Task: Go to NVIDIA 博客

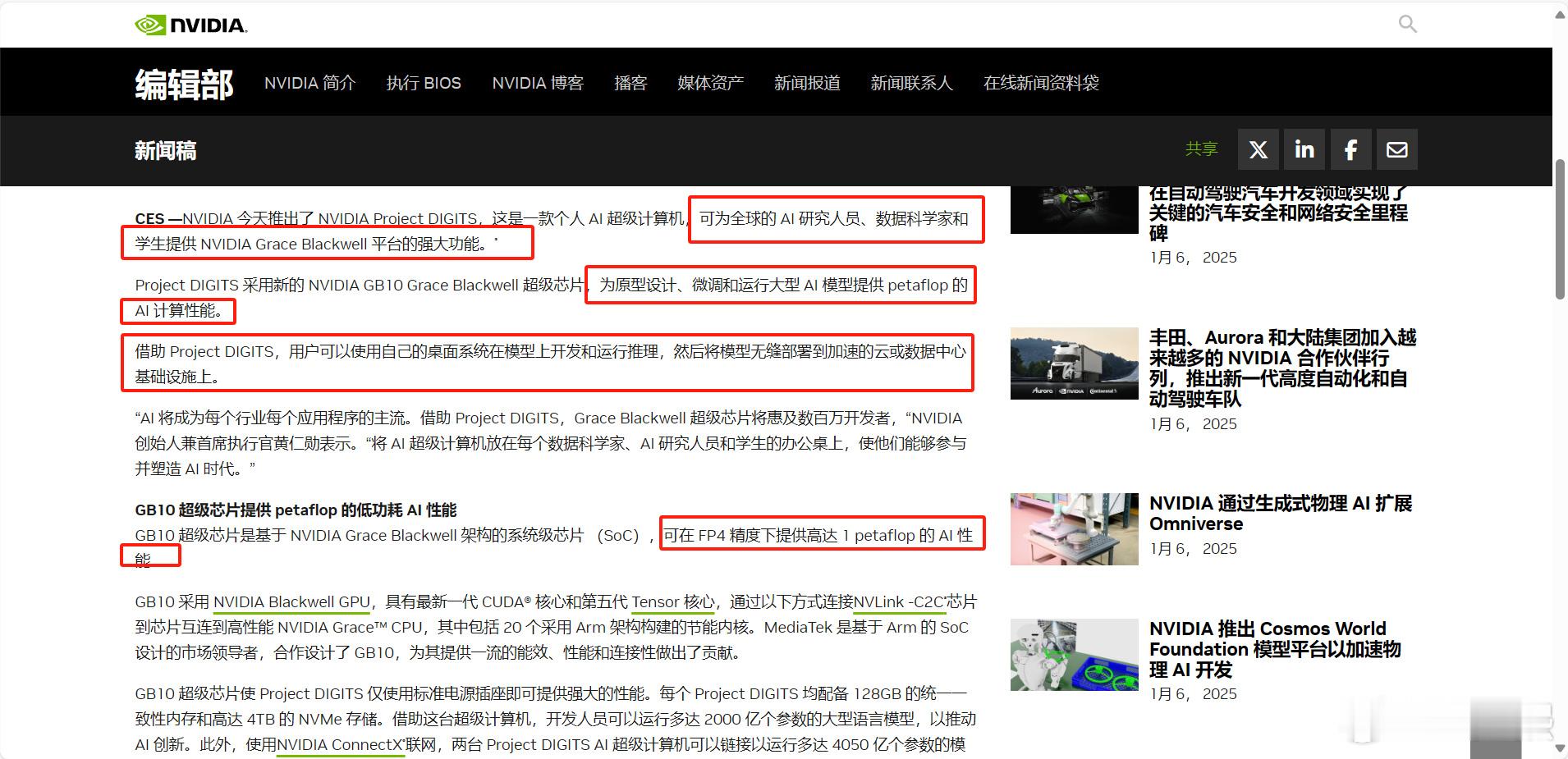Action: pos(538,83)
